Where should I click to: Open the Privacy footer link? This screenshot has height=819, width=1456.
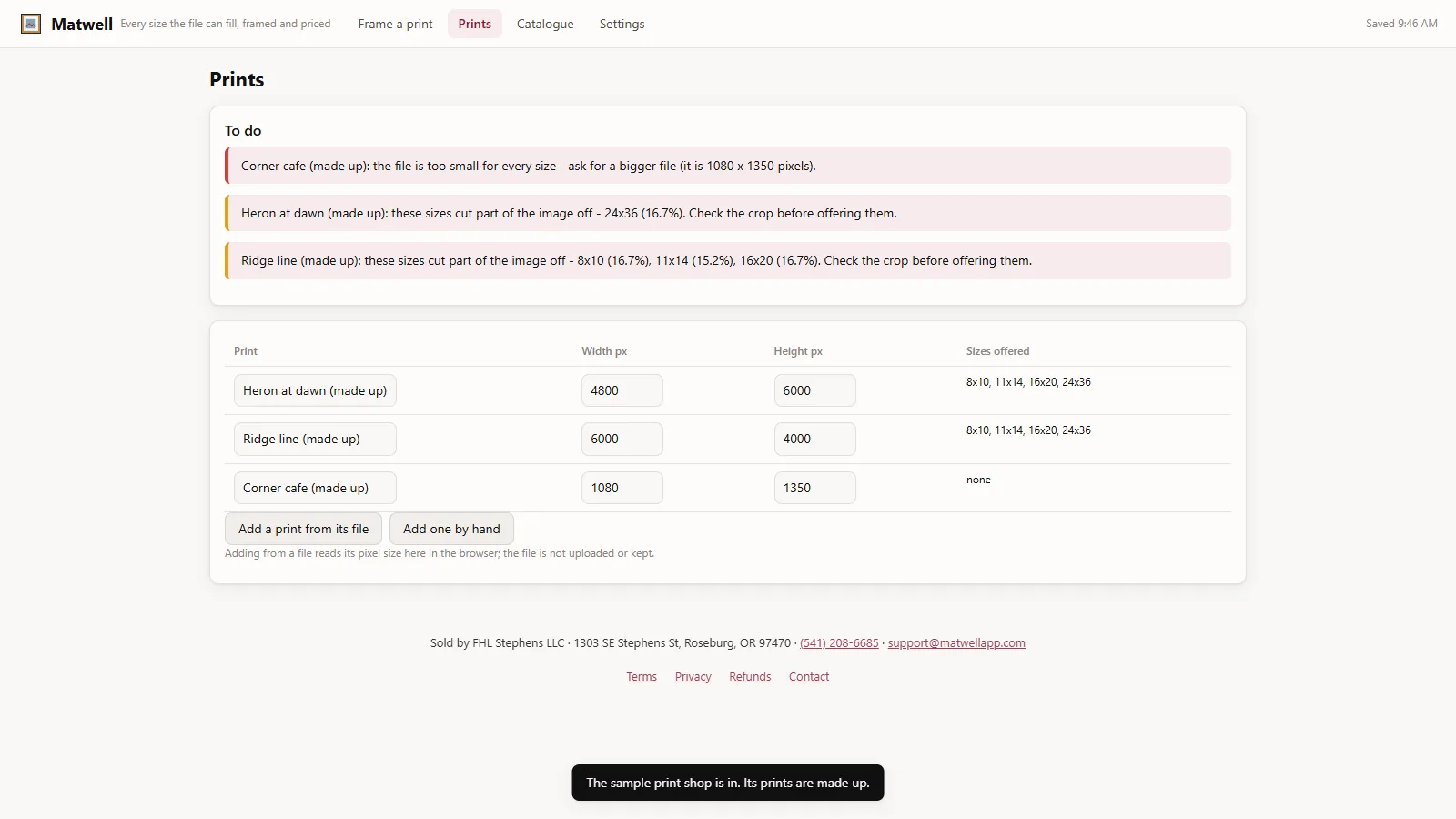pos(693,676)
